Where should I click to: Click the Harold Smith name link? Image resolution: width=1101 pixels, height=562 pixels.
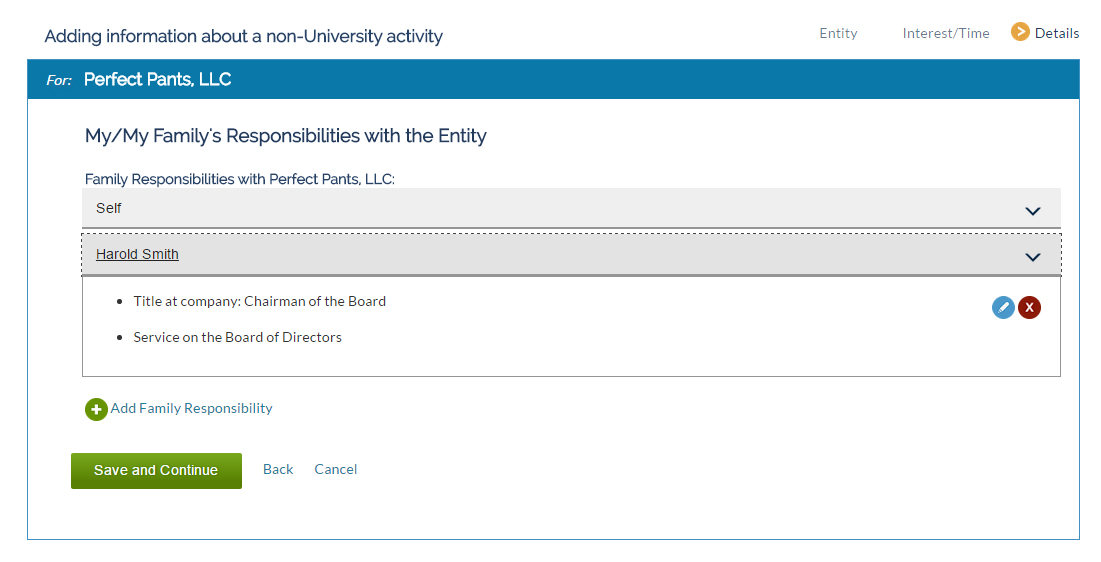coord(137,254)
